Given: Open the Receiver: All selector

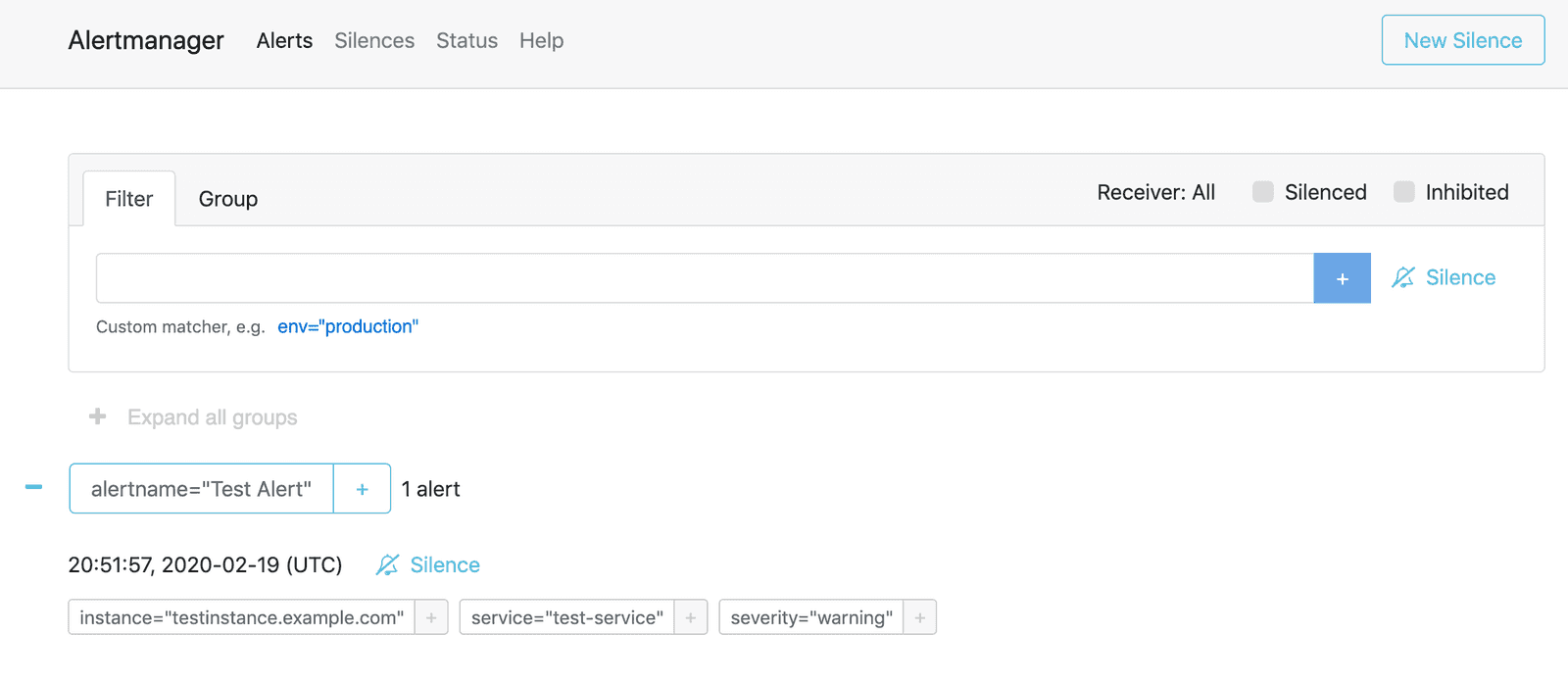Looking at the screenshot, I should coord(1155,192).
